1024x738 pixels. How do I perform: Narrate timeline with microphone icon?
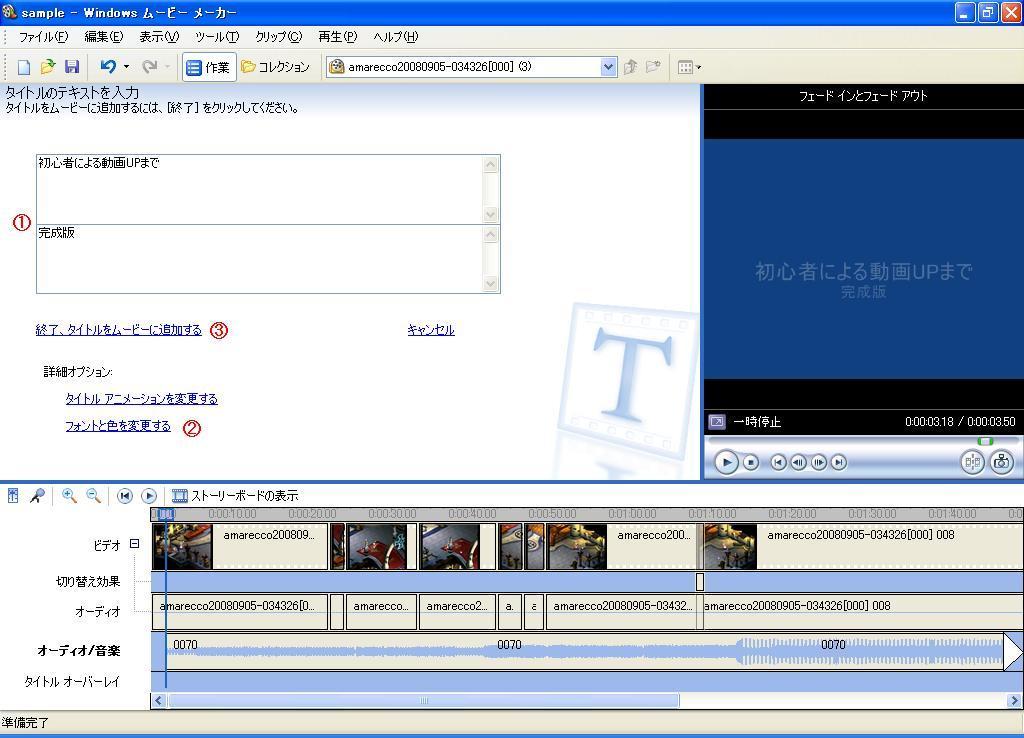37,496
